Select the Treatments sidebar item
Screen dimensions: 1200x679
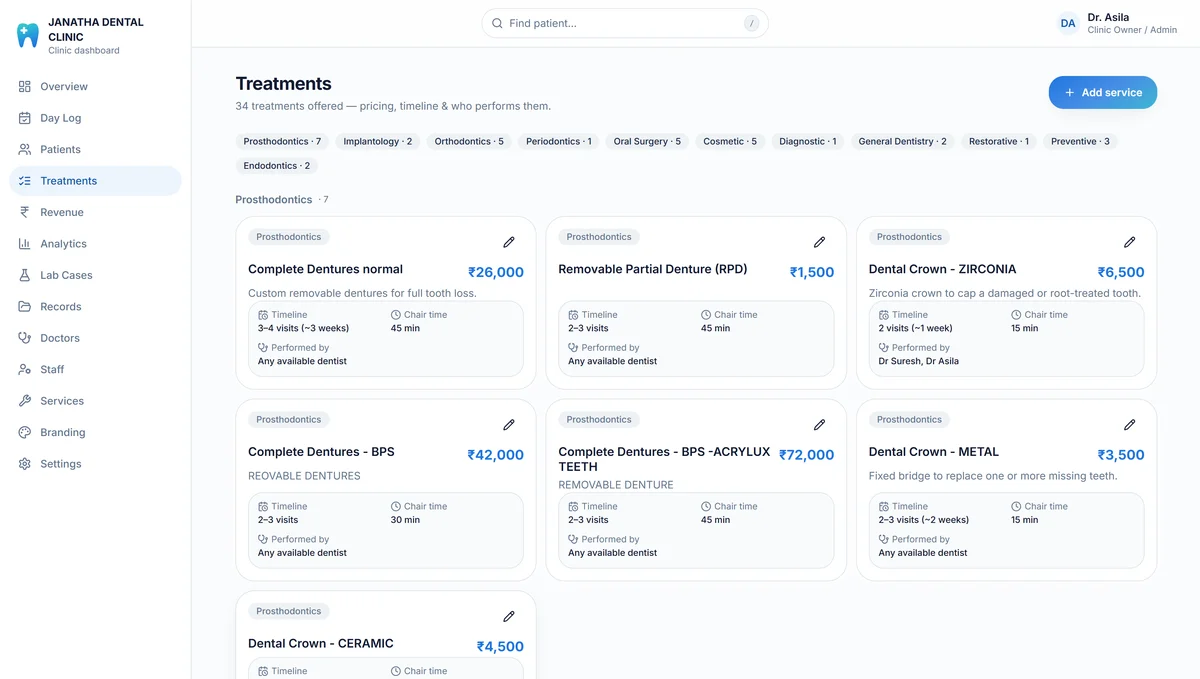click(x=95, y=181)
